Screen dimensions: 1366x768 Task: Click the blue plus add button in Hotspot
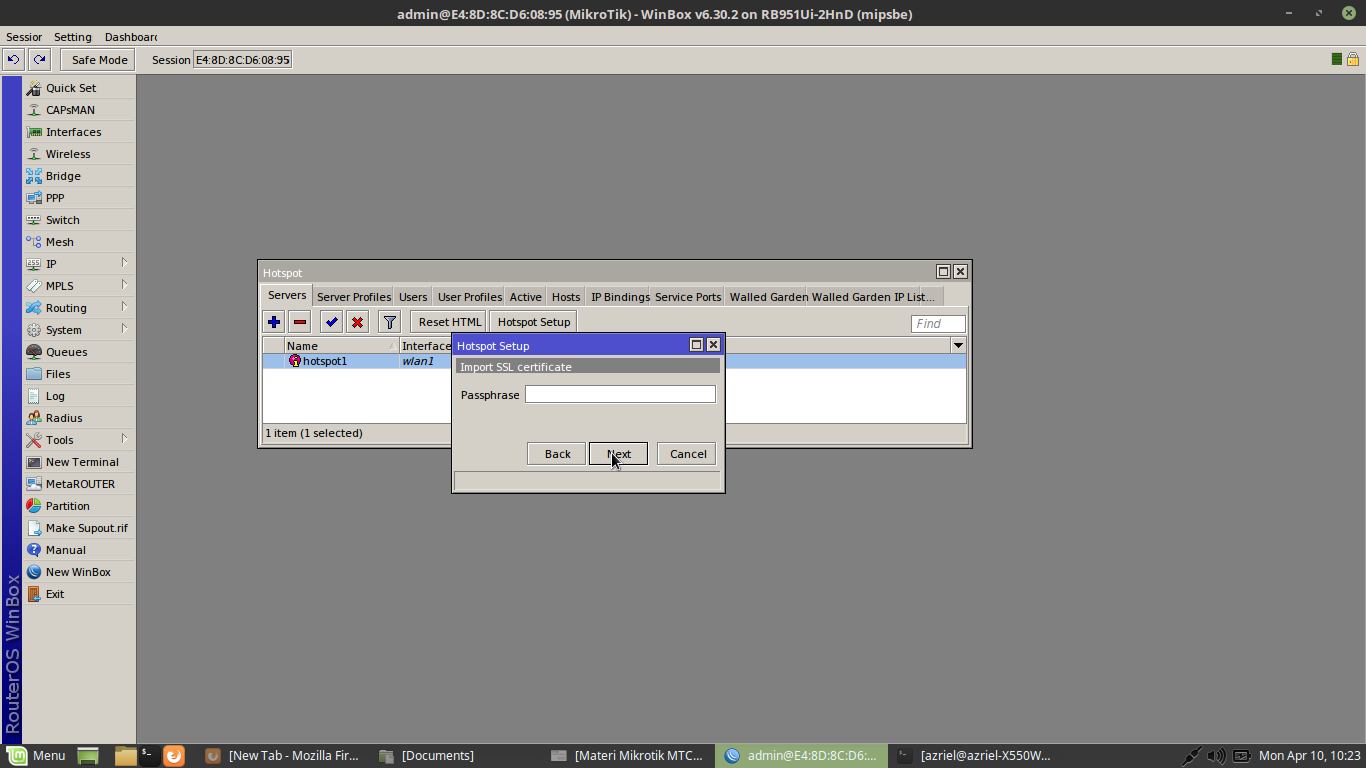pyautogui.click(x=274, y=322)
